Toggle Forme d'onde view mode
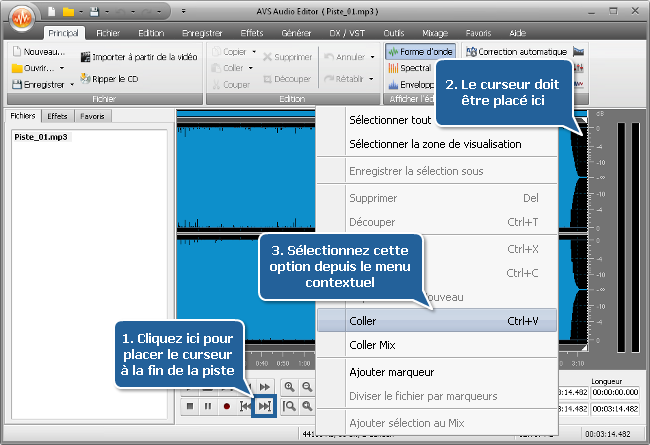 tap(422, 51)
